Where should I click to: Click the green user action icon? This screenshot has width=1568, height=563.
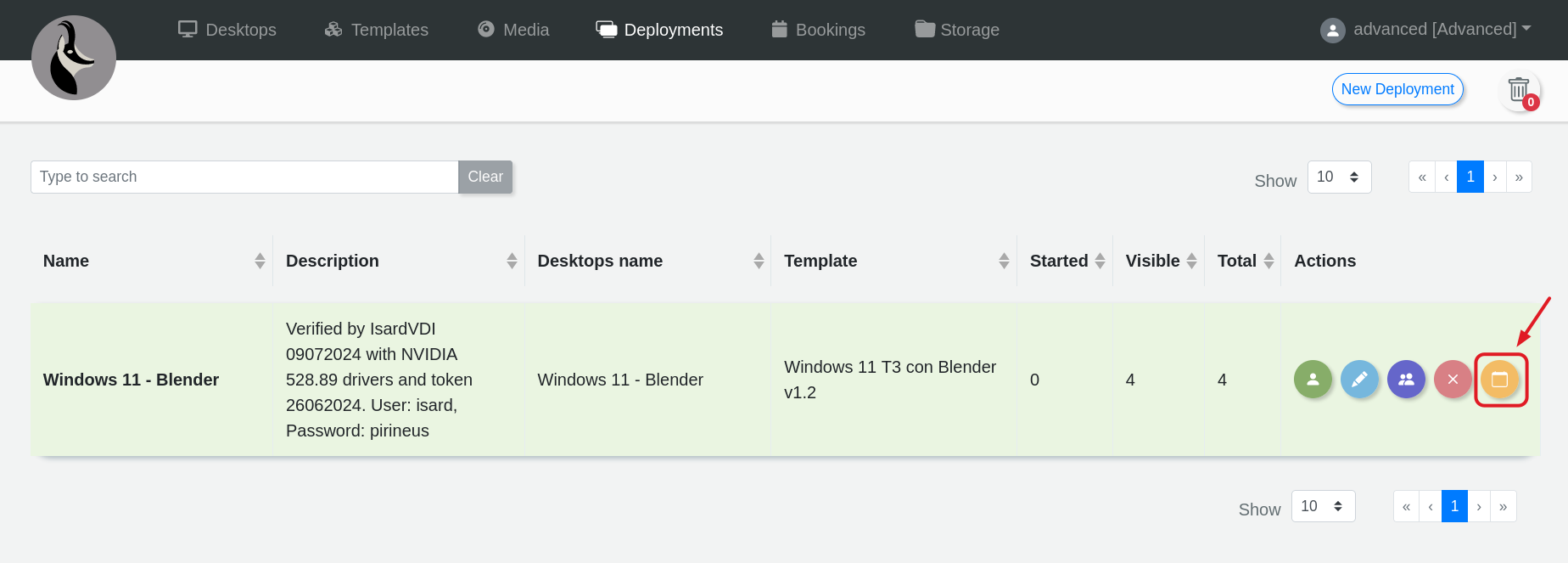pos(1313,380)
